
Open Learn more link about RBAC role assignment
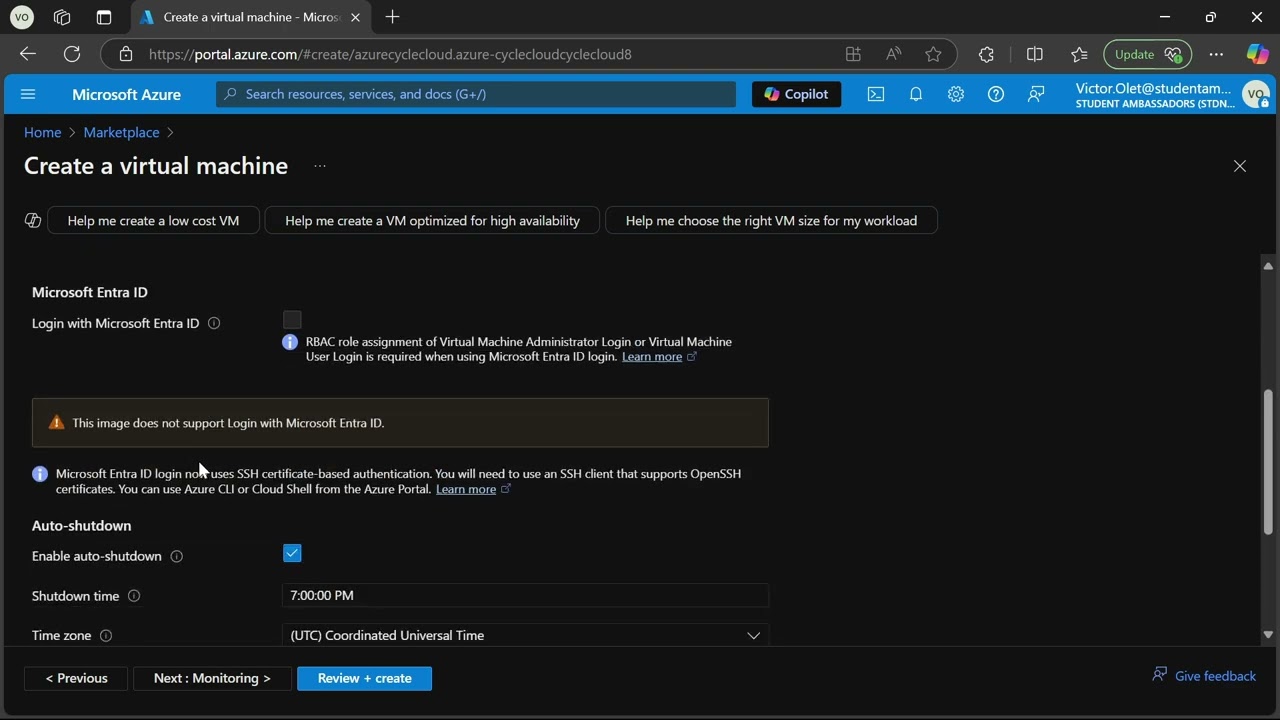pos(652,356)
